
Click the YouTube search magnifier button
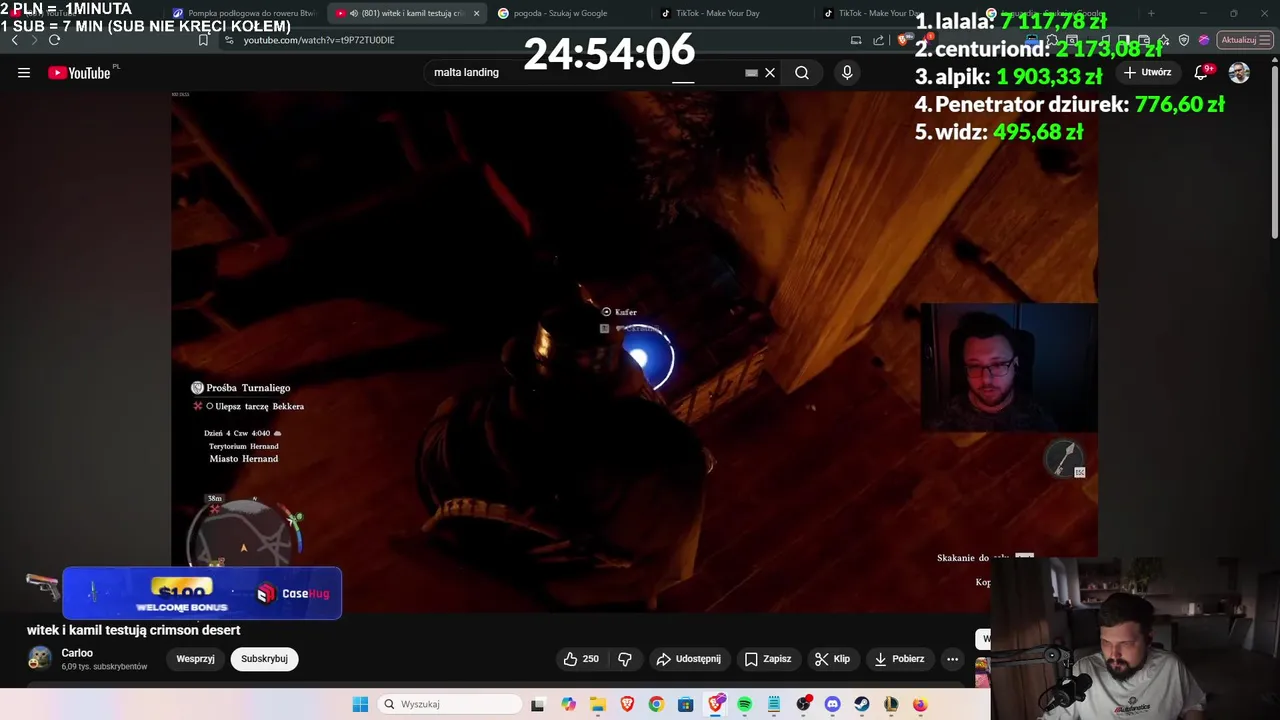click(x=802, y=72)
